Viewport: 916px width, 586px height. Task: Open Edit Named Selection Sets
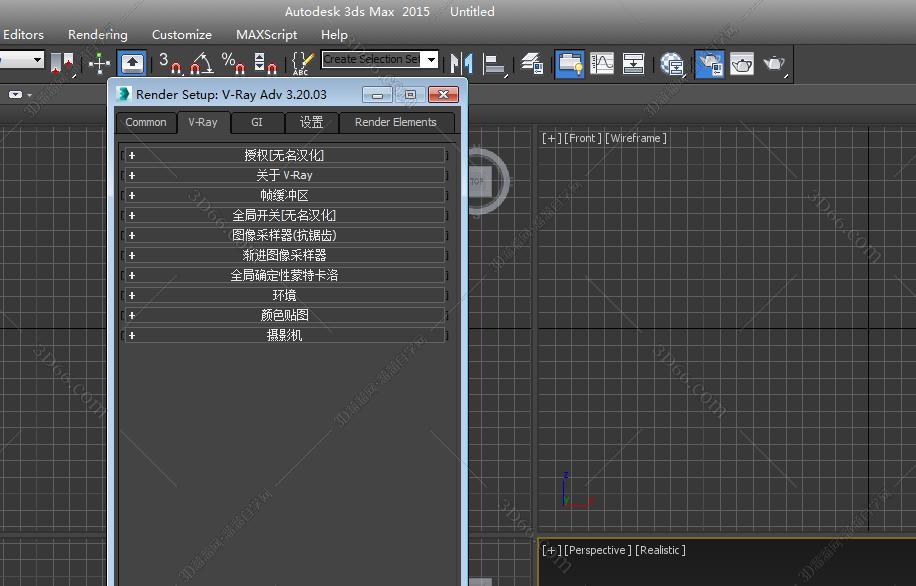tap(302, 63)
